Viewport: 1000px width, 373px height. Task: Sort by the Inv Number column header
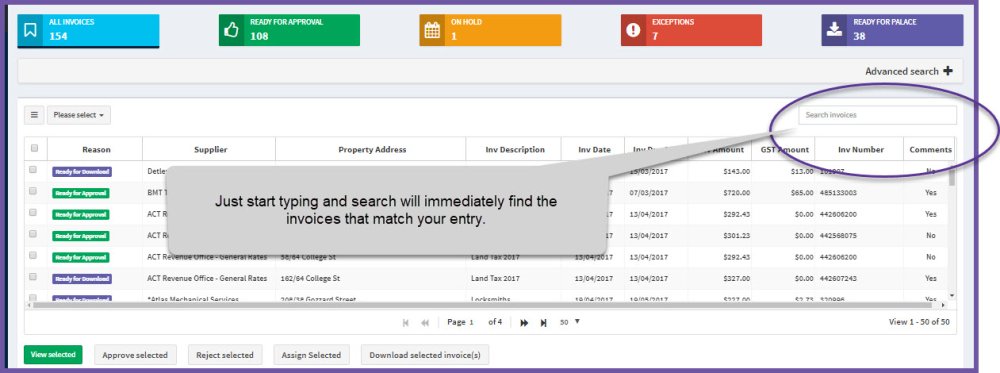860,150
